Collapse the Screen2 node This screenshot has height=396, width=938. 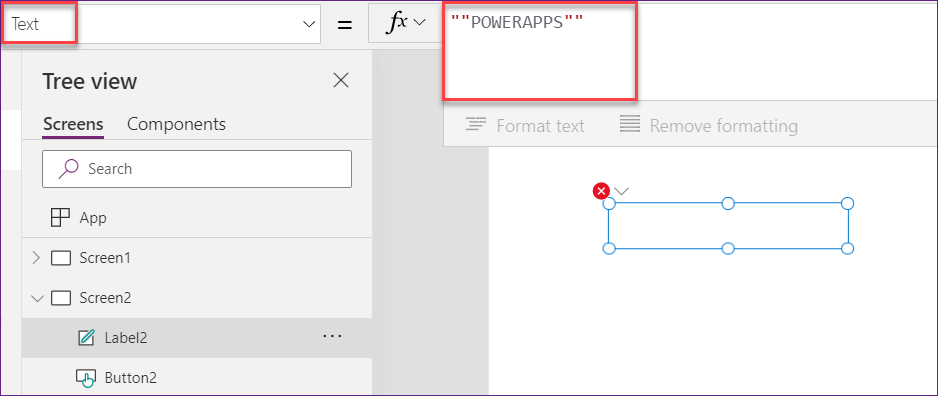[37, 298]
